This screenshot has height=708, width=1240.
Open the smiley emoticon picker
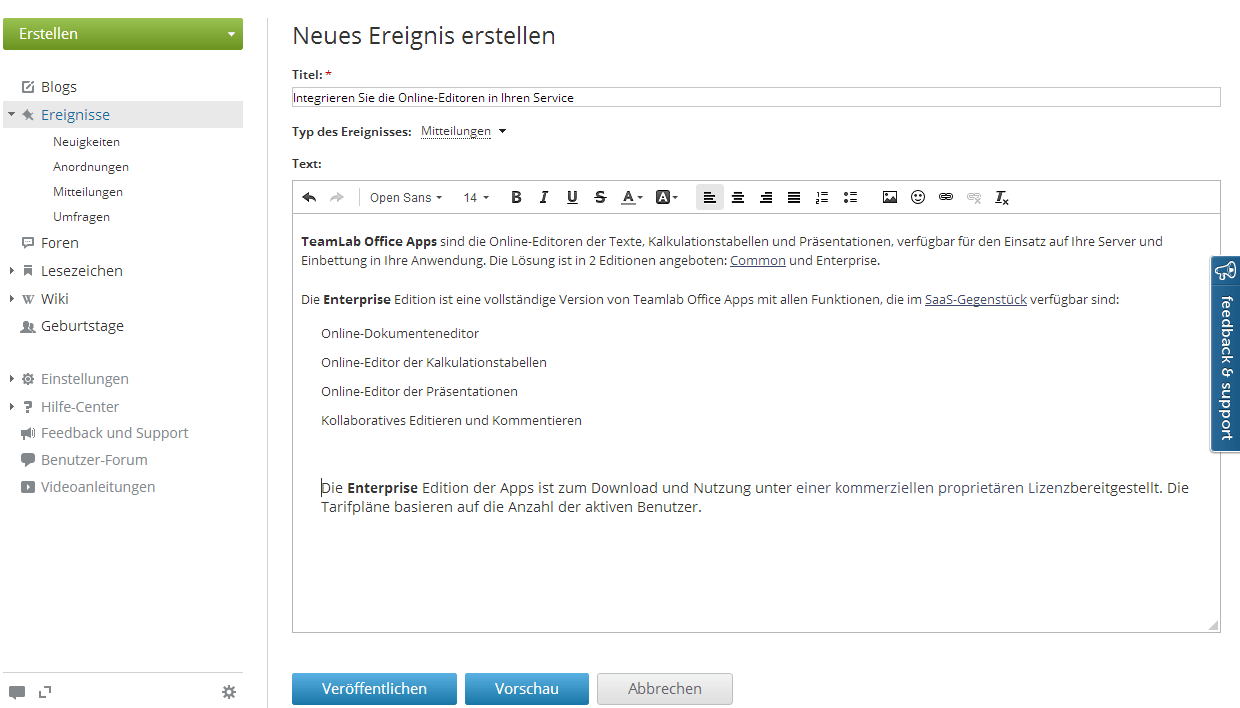point(918,197)
